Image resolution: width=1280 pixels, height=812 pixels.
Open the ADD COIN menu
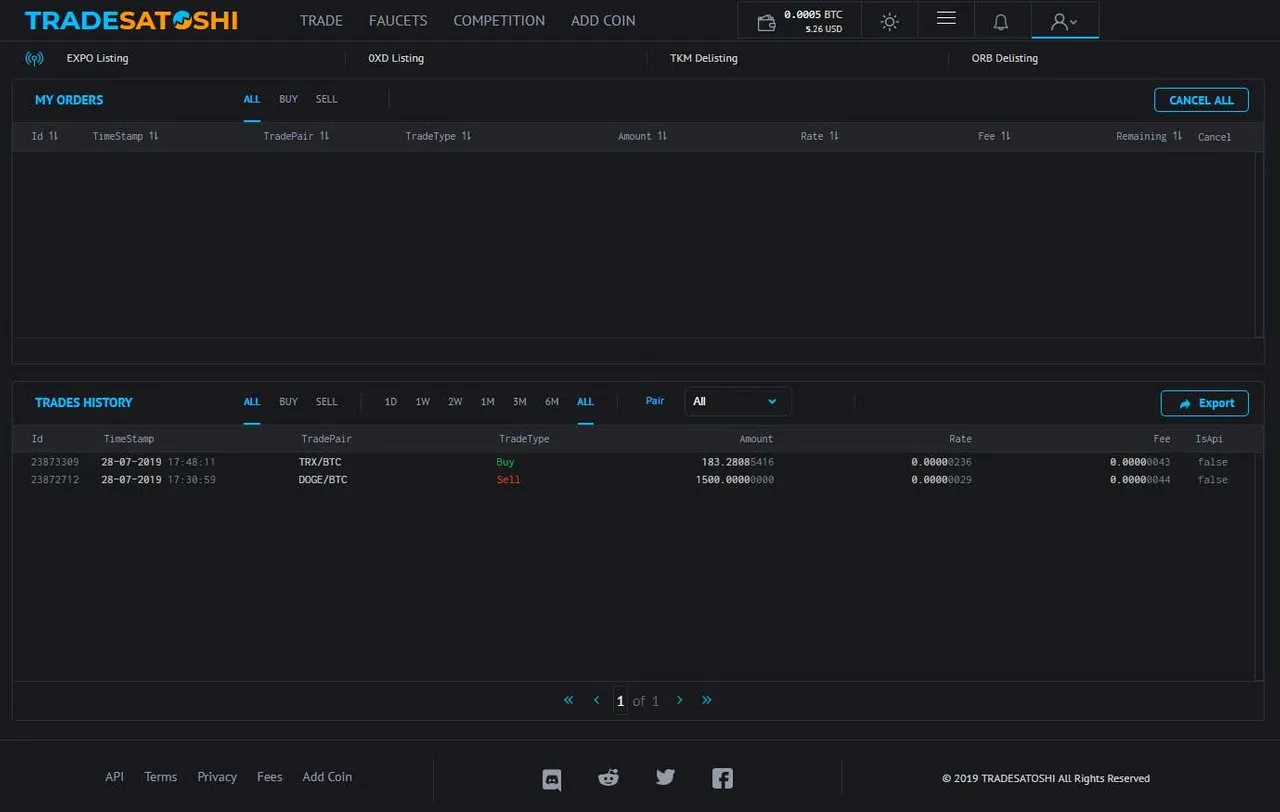[x=603, y=20]
